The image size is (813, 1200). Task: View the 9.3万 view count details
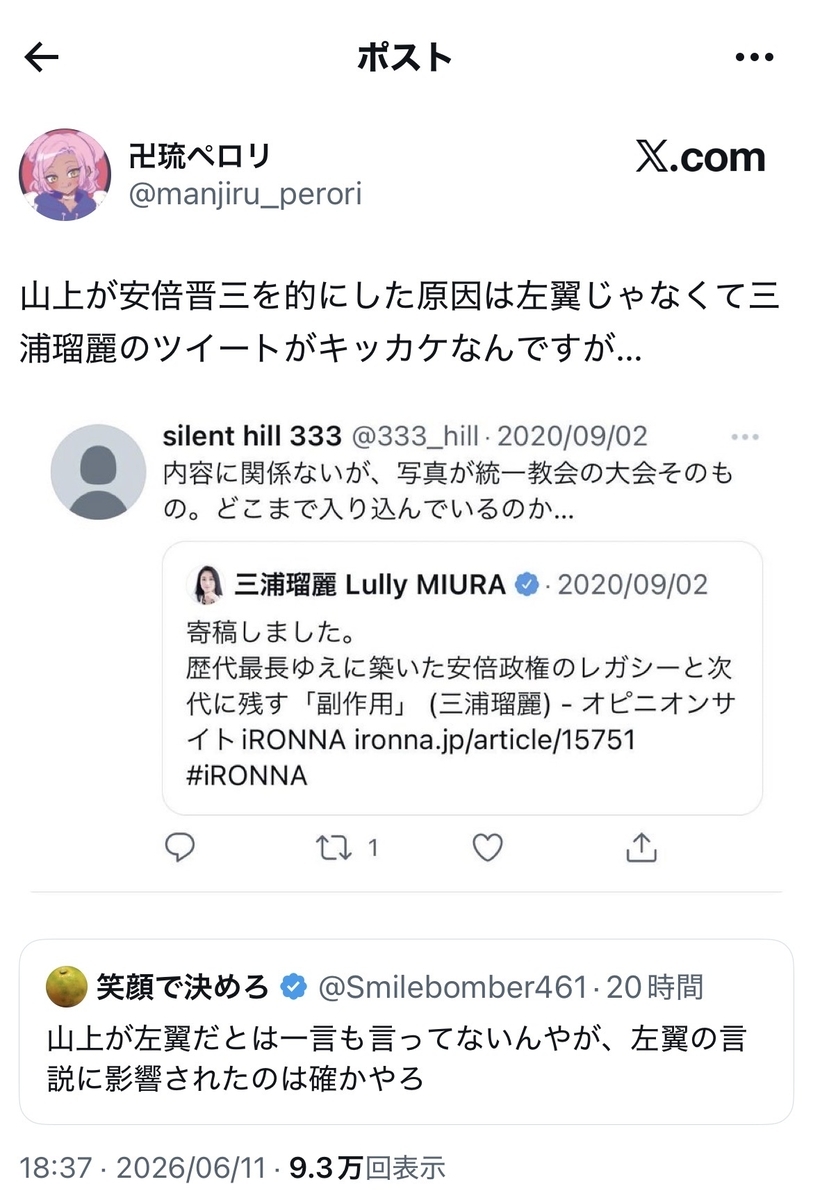(x=366, y=1167)
